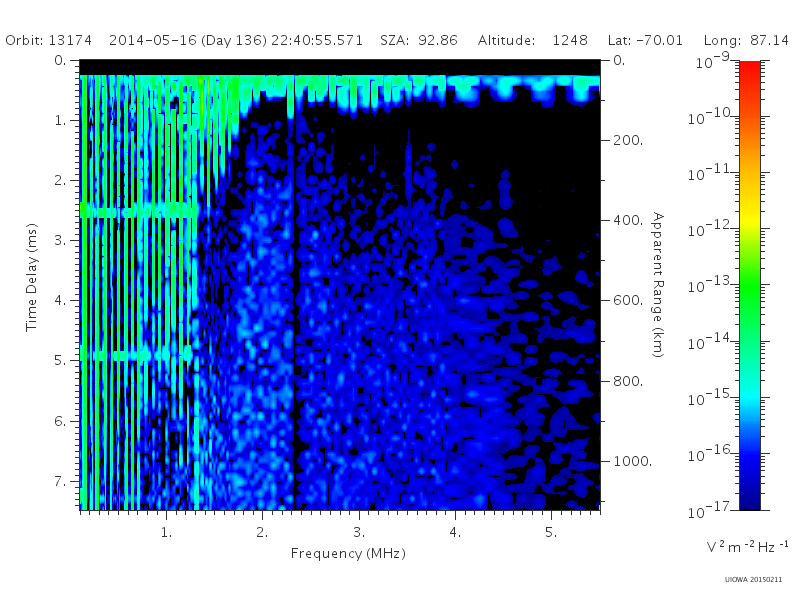Click the red top of the color bar
The width and height of the screenshot is (800, 600).
click(750, 69)
